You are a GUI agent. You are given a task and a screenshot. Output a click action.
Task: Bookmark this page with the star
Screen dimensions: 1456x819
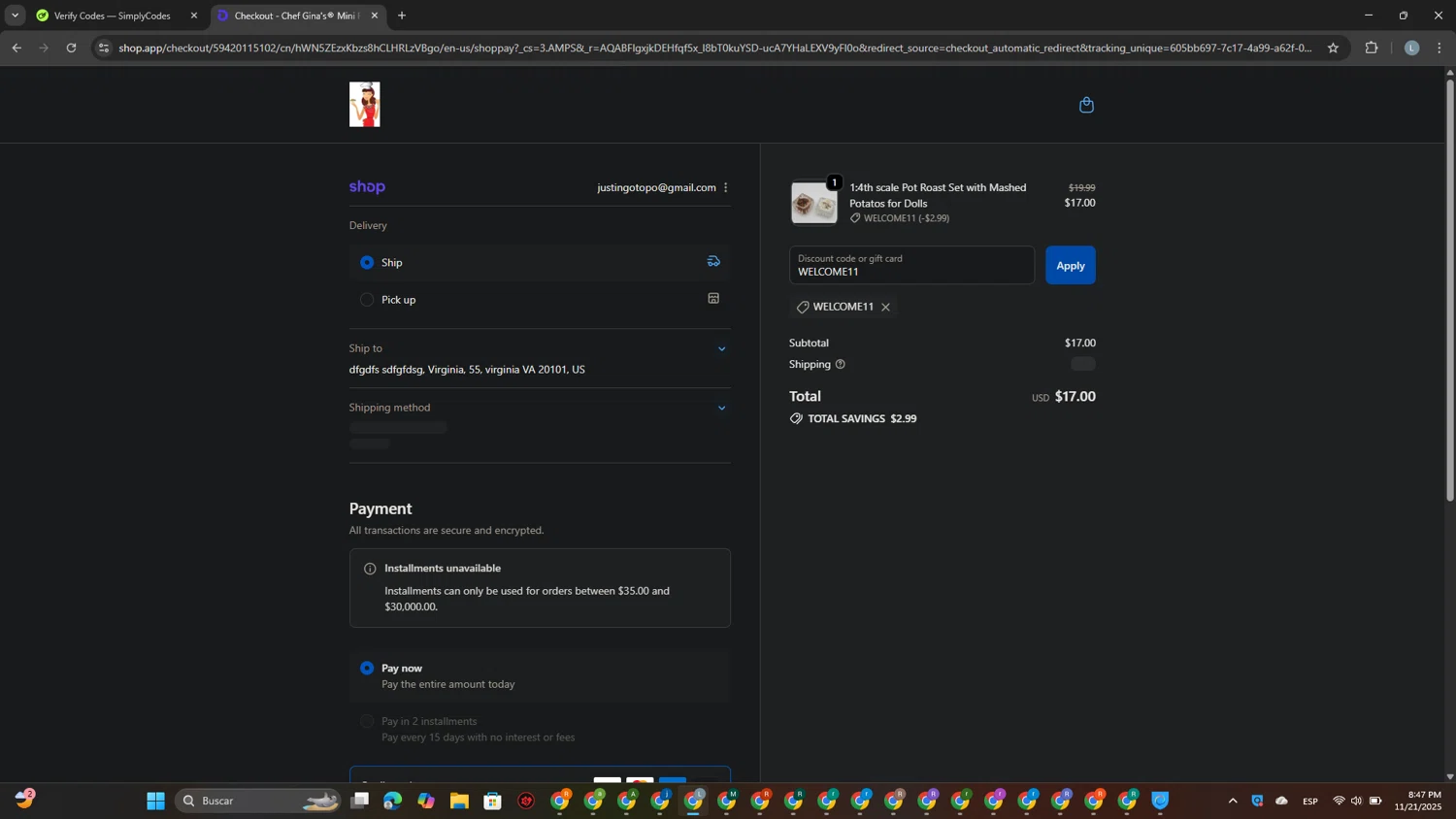(x=1333, y=48)
